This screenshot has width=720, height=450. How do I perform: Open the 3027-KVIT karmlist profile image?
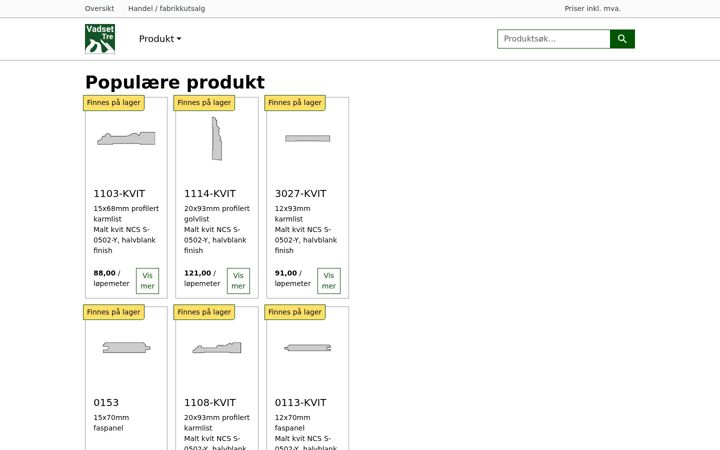(308, 138)
